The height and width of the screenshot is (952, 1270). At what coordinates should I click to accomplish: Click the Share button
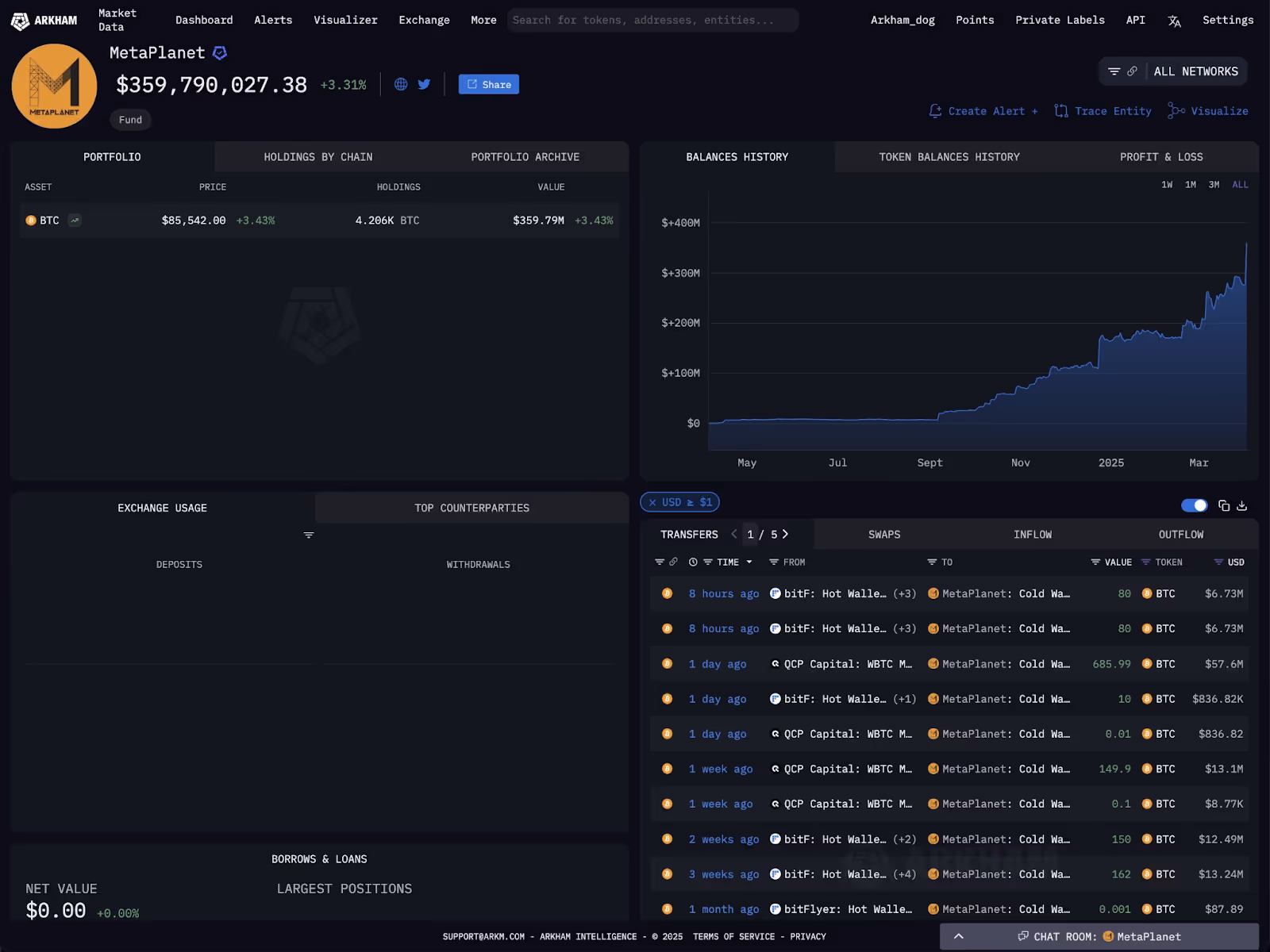[489, 84]
